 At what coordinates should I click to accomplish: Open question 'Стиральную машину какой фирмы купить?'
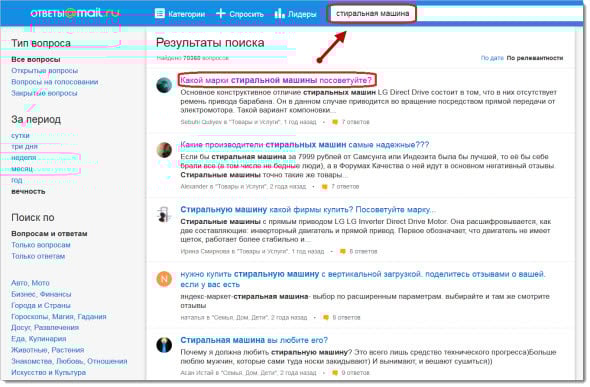[308, 209]
